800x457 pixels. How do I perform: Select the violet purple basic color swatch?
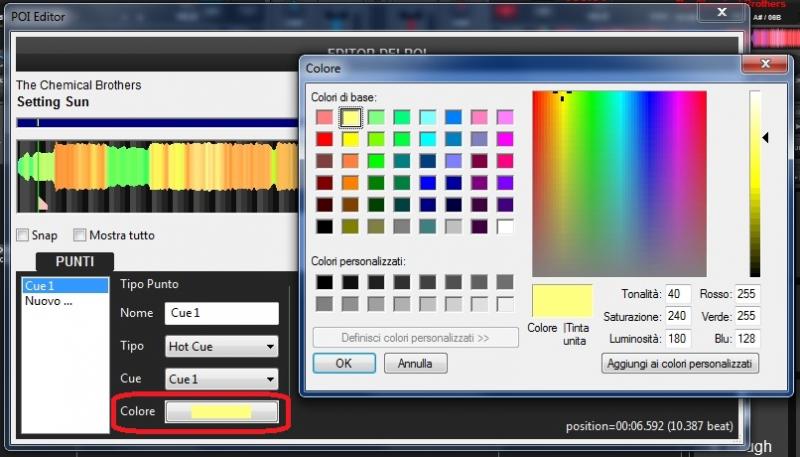click(x=505, y=183)
